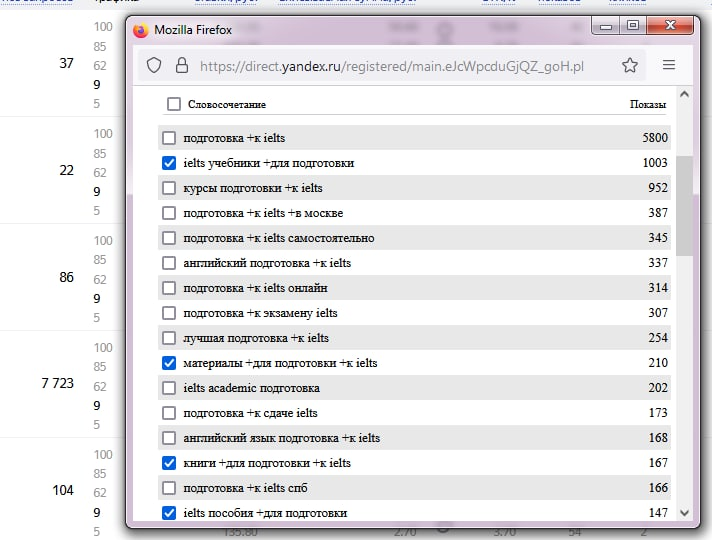This screenshot has width=712, height=540.
Task: Uncheck 'материалы +для подготовки +к ielts'
Action: (x=169, y=362)
